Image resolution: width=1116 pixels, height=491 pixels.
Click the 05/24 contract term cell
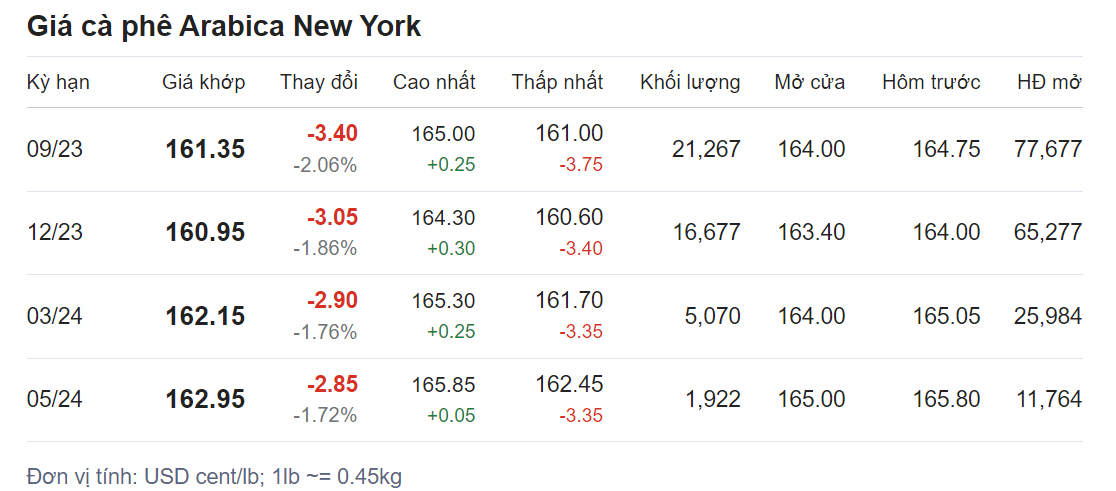coord(54,399)
